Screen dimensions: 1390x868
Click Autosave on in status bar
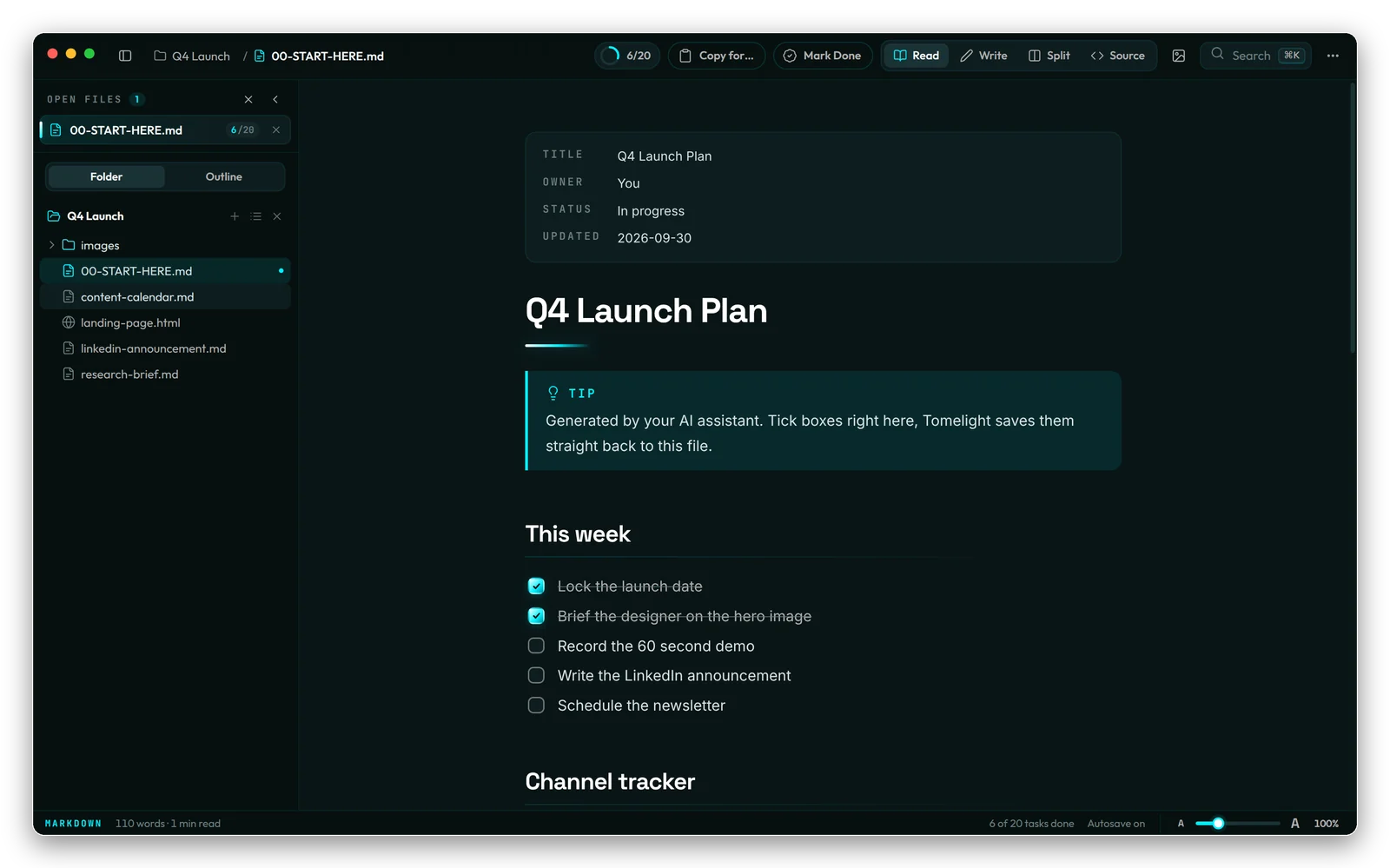[x=1116, y=824]
